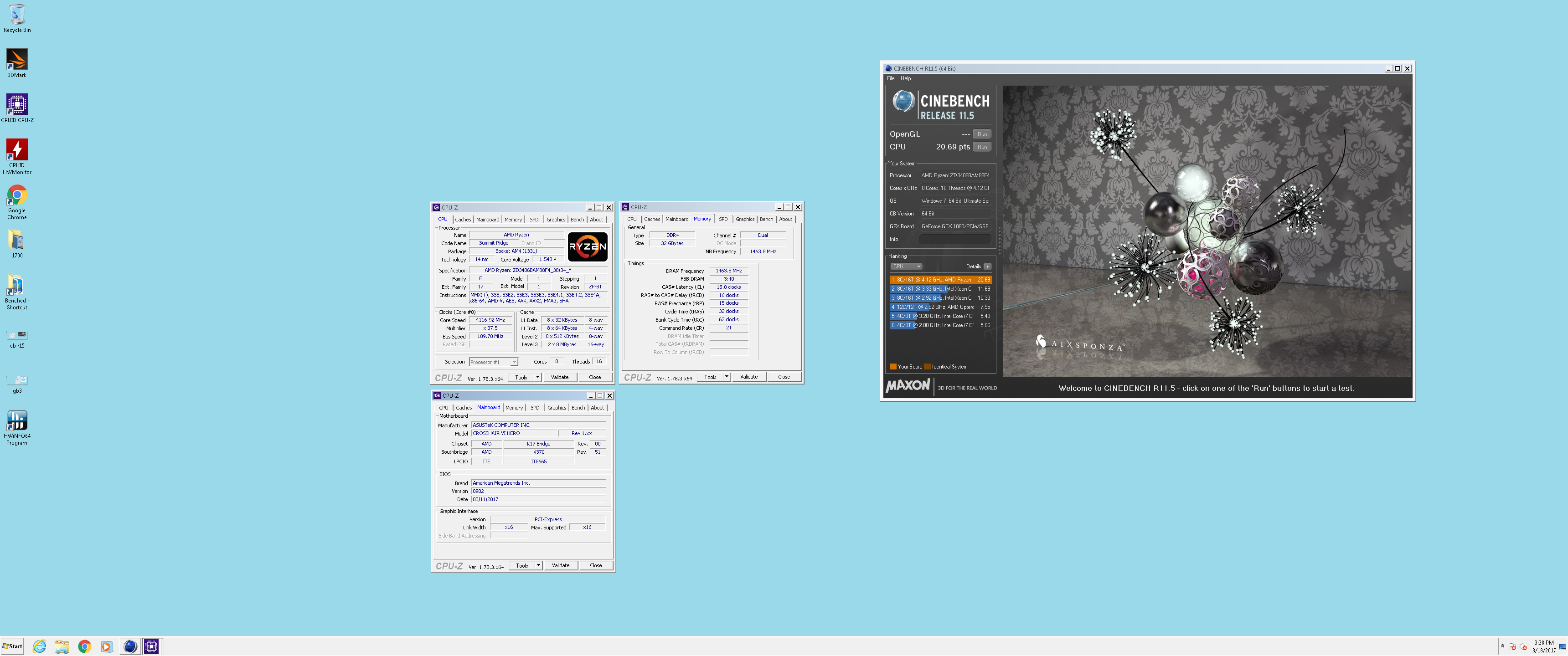This screenshot has height=656, width=1568.
Task: Click Validate in the Memory window
Action: tap(749, 377)
